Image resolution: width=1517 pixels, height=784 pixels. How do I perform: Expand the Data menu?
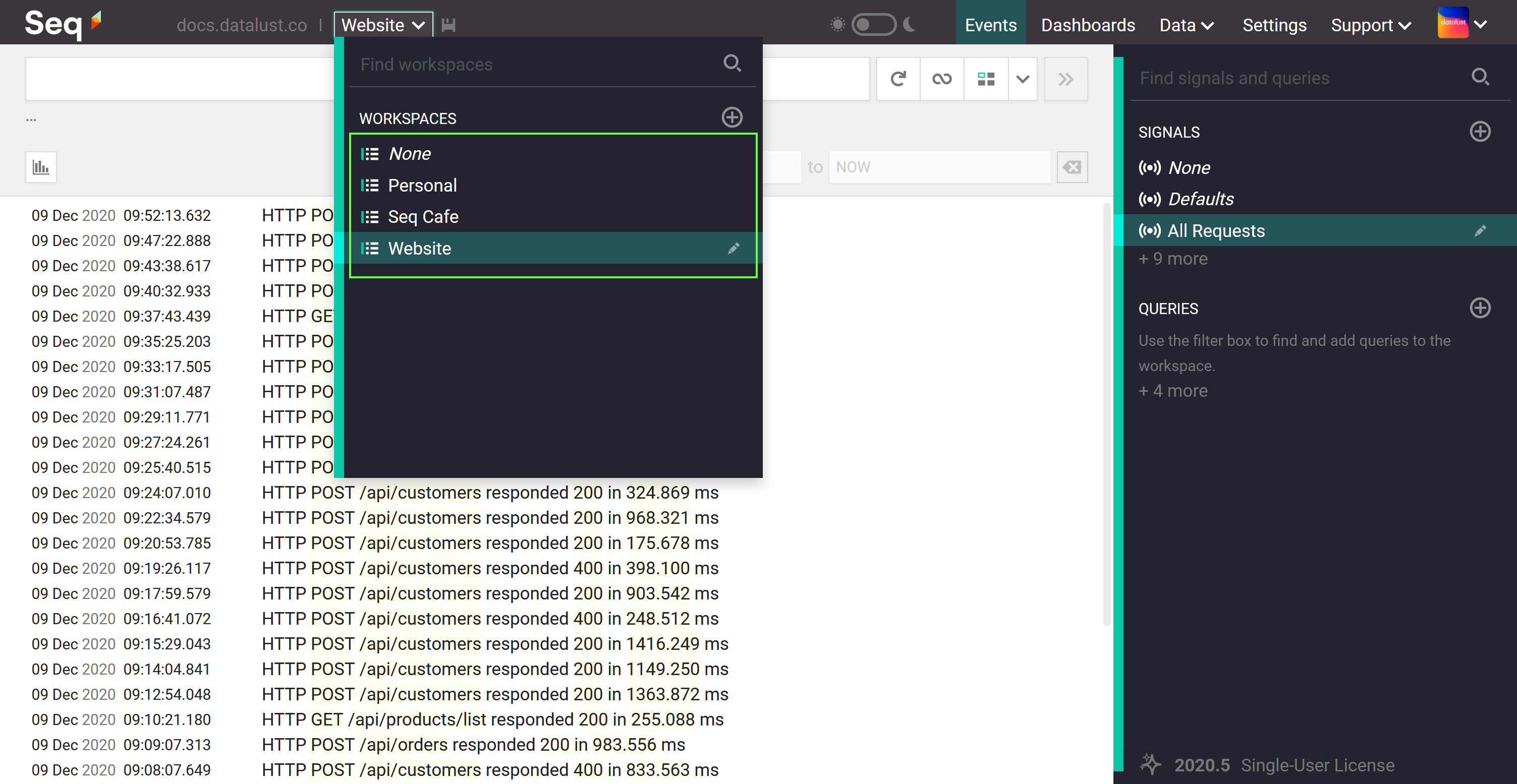pos(1186,25)
